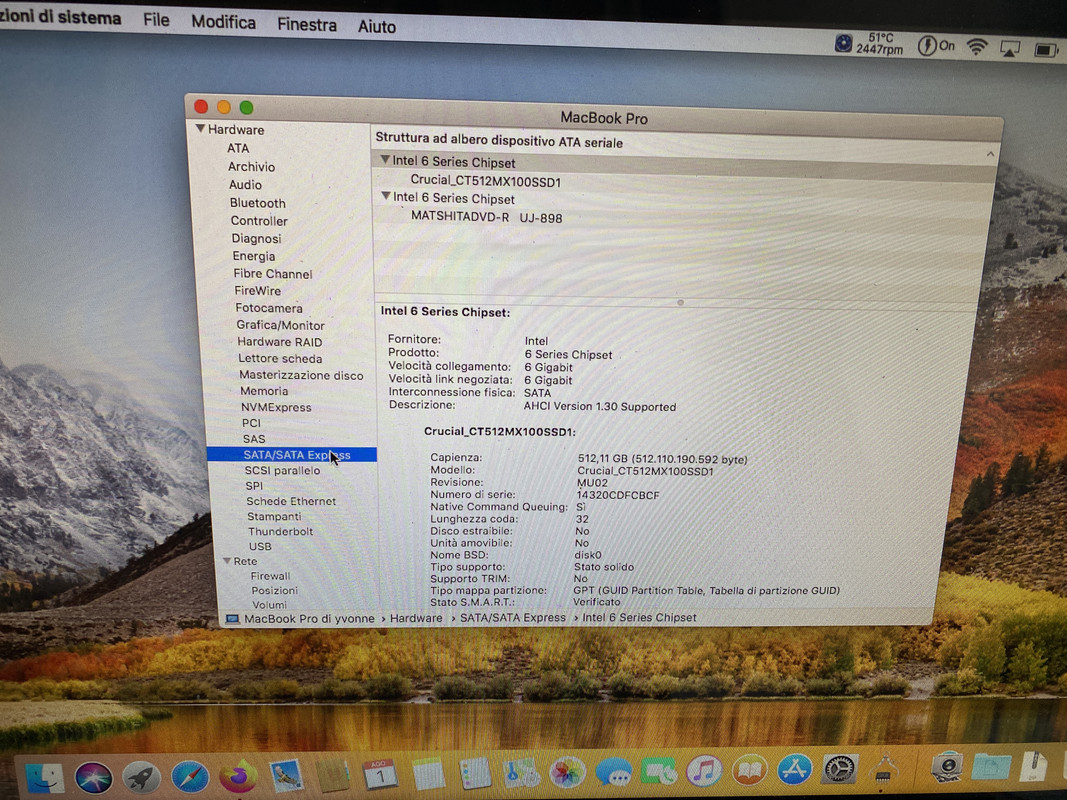
Task: Select Fotocamera in the sidebar
Action: tap(269, 307)
